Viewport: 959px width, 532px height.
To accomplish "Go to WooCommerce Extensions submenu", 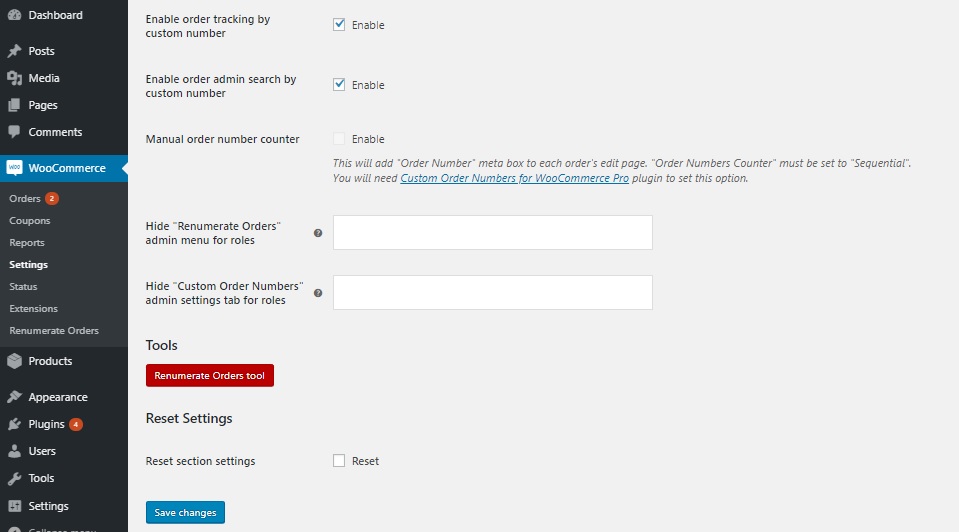I will (34, 308).
